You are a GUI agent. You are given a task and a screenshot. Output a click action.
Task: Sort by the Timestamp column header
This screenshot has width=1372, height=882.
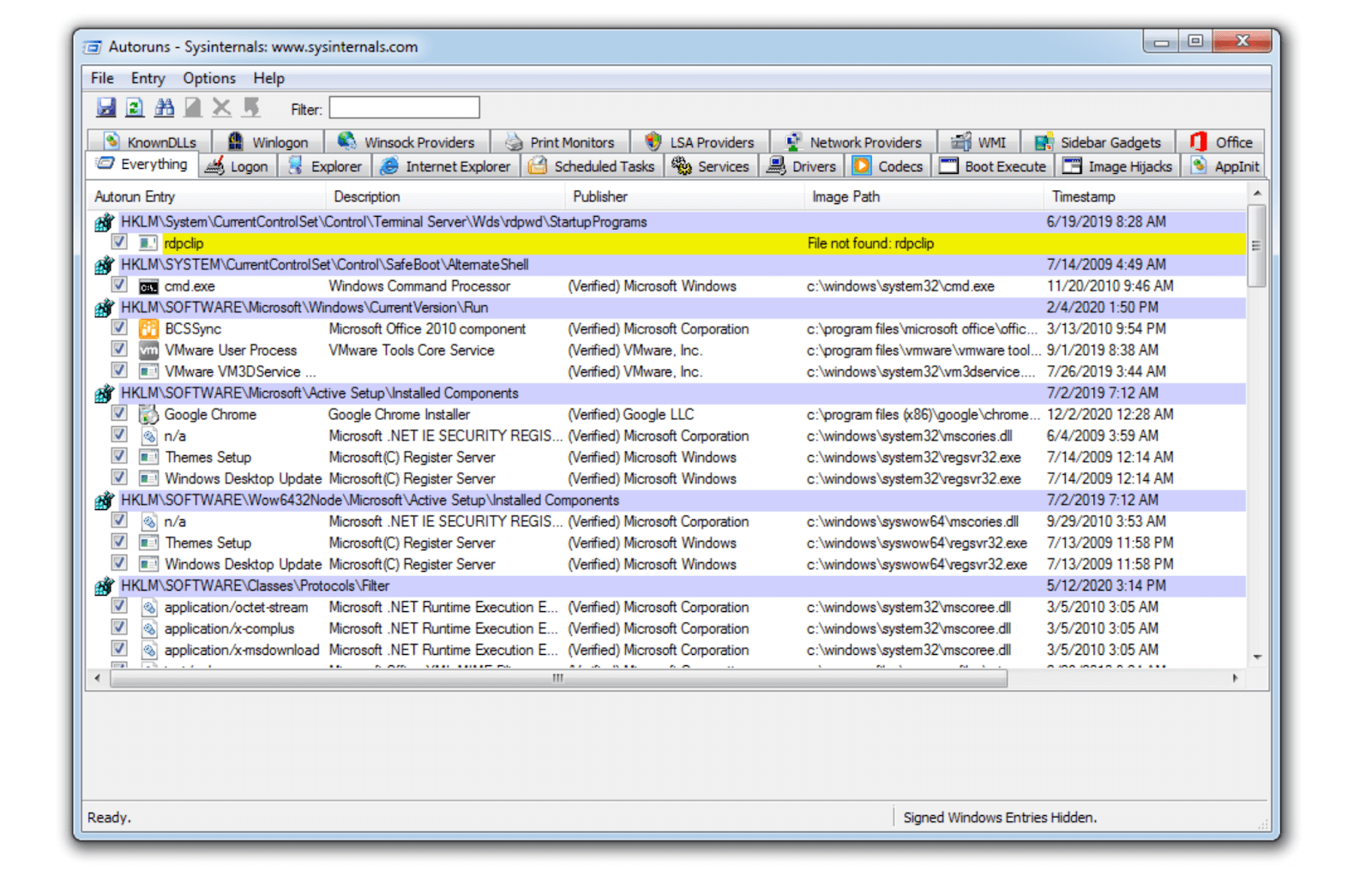point(1083,196)
